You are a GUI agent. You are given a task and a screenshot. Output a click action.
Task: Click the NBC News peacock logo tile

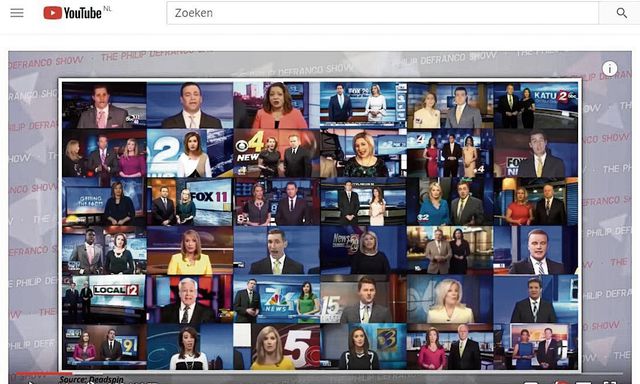[x=276, y=299]
